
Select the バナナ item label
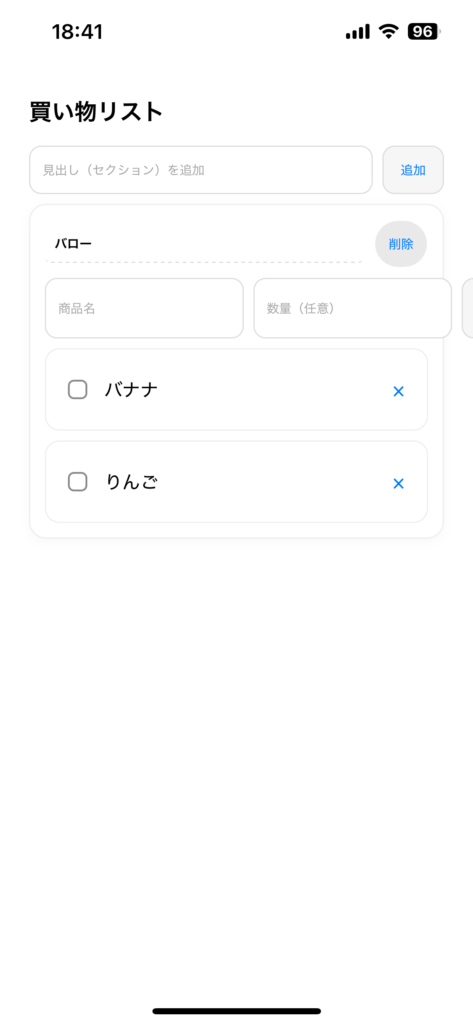131,390
